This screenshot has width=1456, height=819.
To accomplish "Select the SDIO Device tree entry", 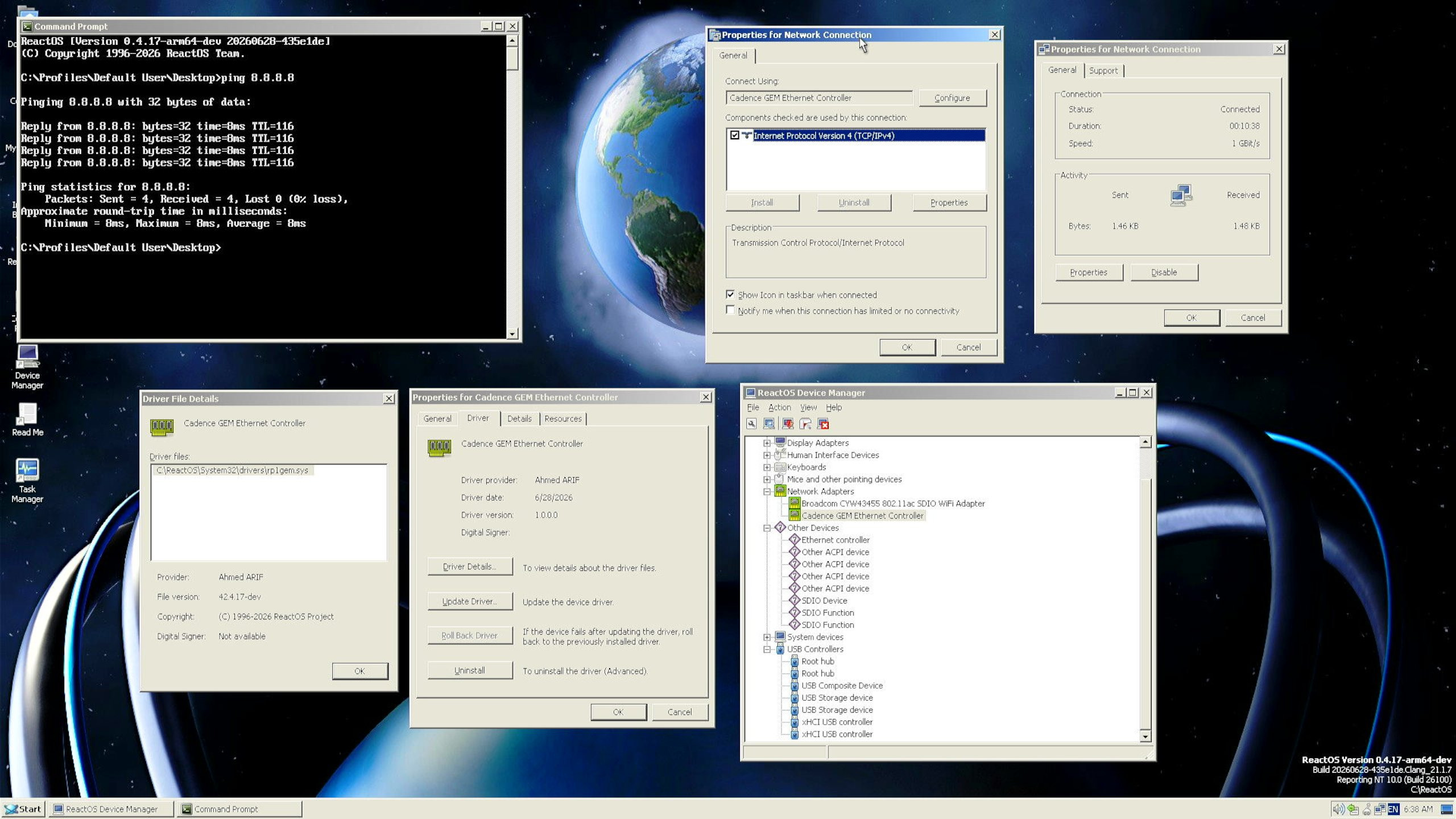I will 824,601.
